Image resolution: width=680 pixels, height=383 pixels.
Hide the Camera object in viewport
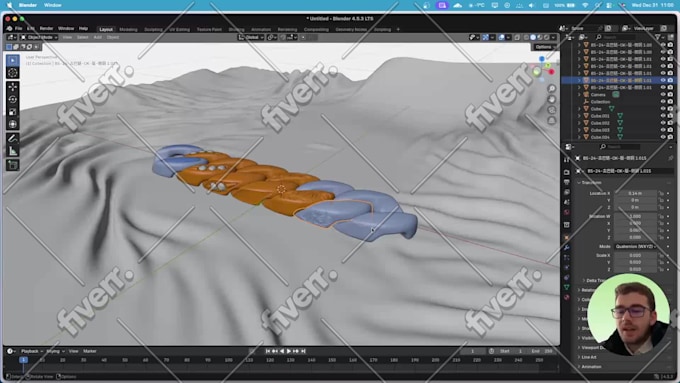tap(663, 95)
